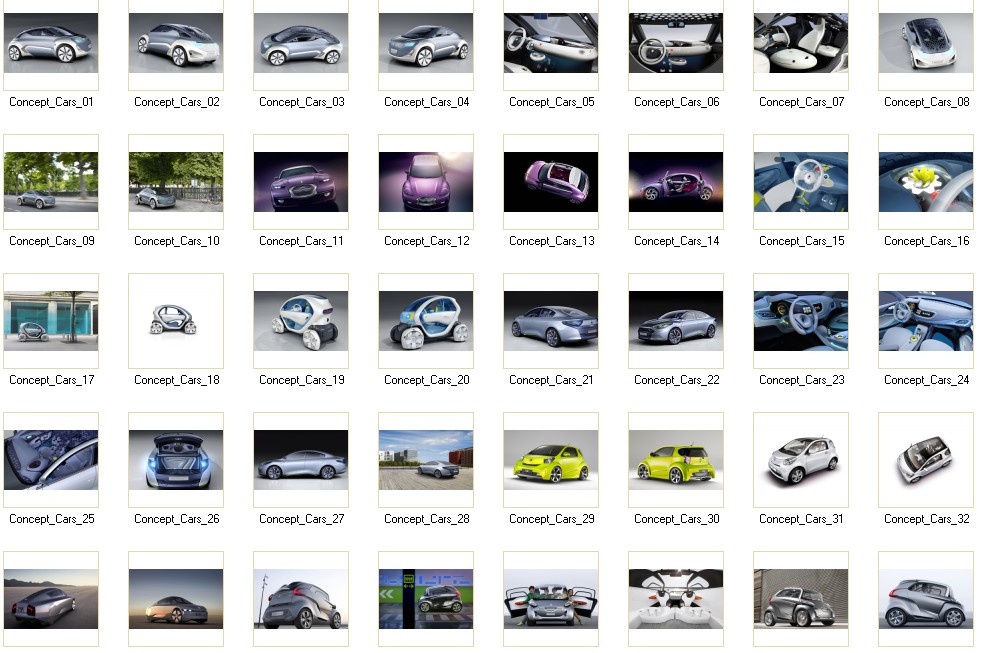
Task: Select the purple Concept_Cars_11 thumbnail
Action: pyautogui.click(x=301, y=182)
